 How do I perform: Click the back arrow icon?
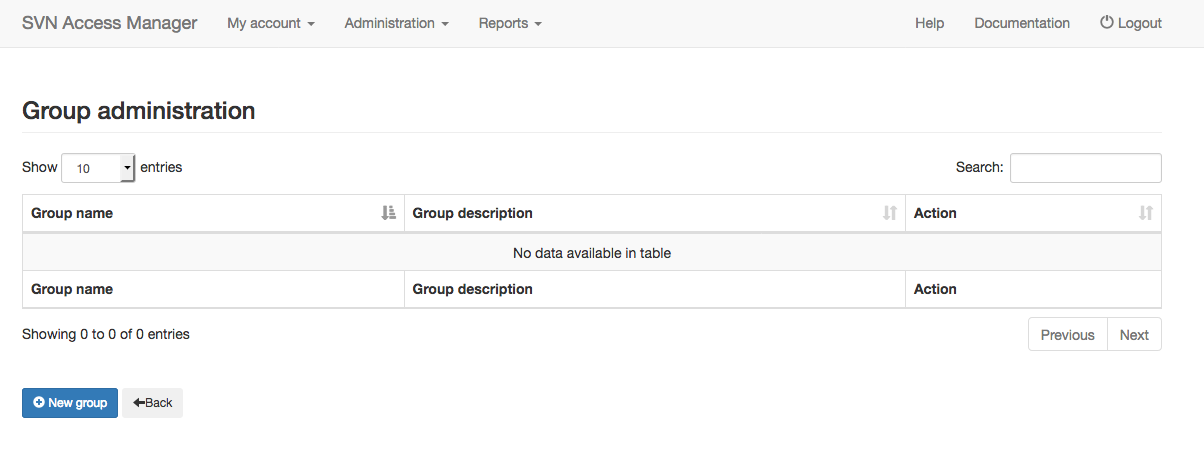[139, 403]
